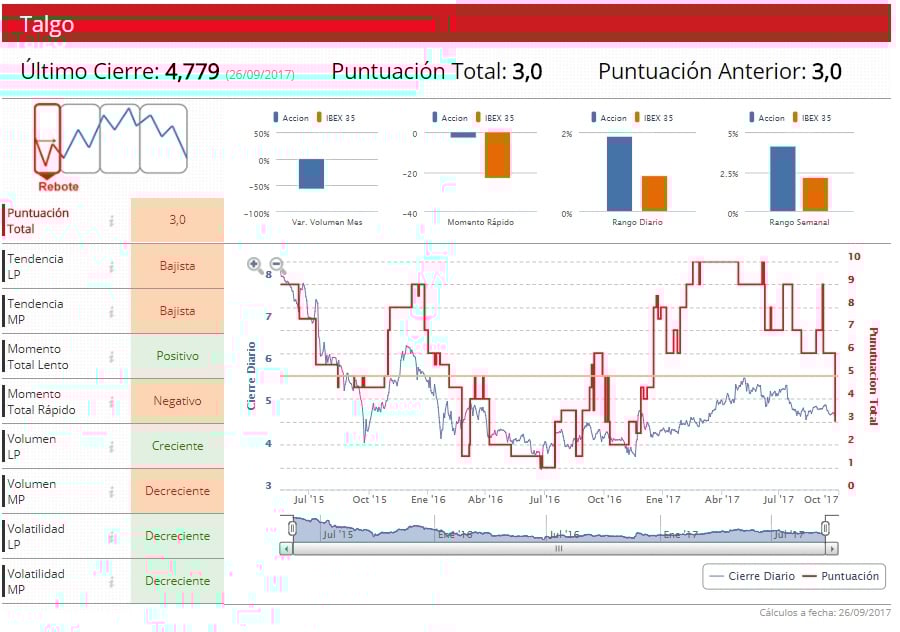900x632 pixels.
Task: Zoom out on the main chart
Action: coord(277,265)
